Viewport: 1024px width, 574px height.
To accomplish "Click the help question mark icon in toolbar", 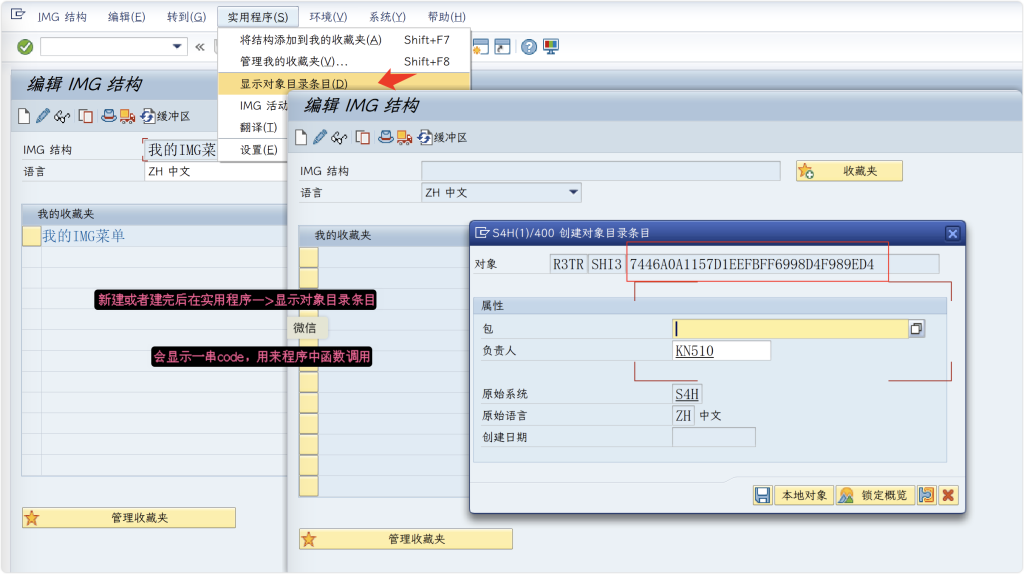I will click(528, 47).
